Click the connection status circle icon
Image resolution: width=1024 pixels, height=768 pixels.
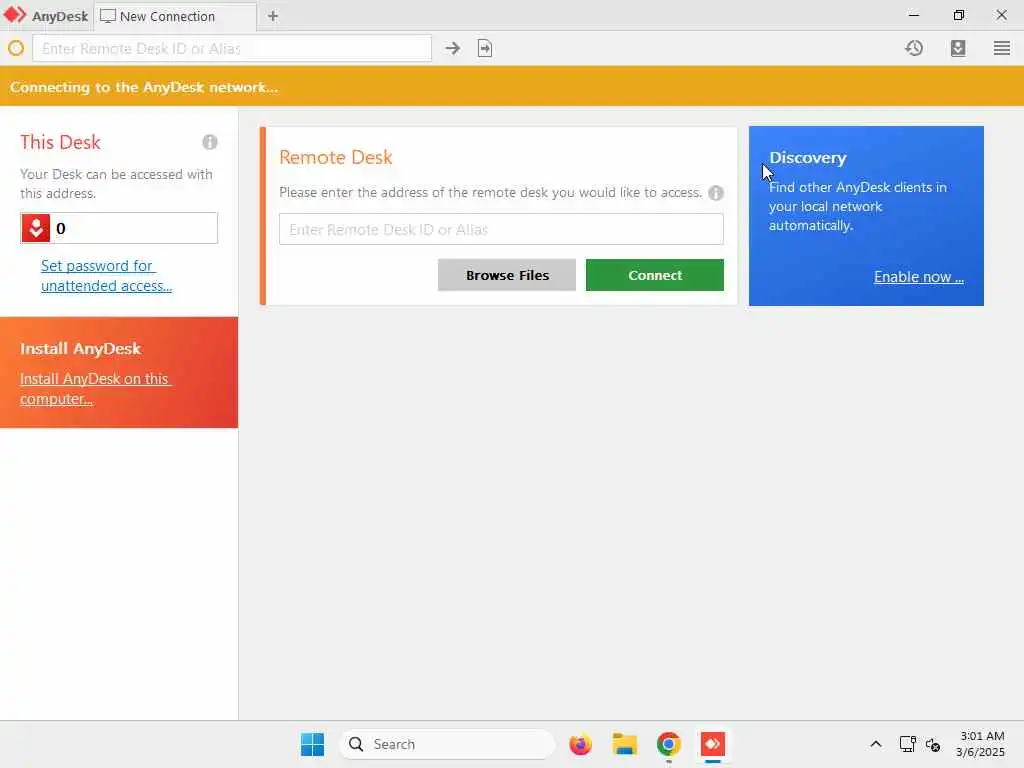[x=16, y=48]
